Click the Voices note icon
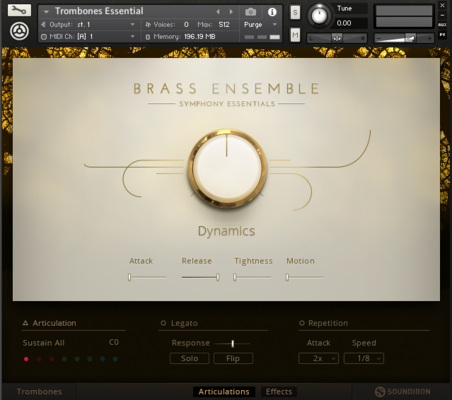The width and height of the screenshot is (452, 400). tap(148, 24)
